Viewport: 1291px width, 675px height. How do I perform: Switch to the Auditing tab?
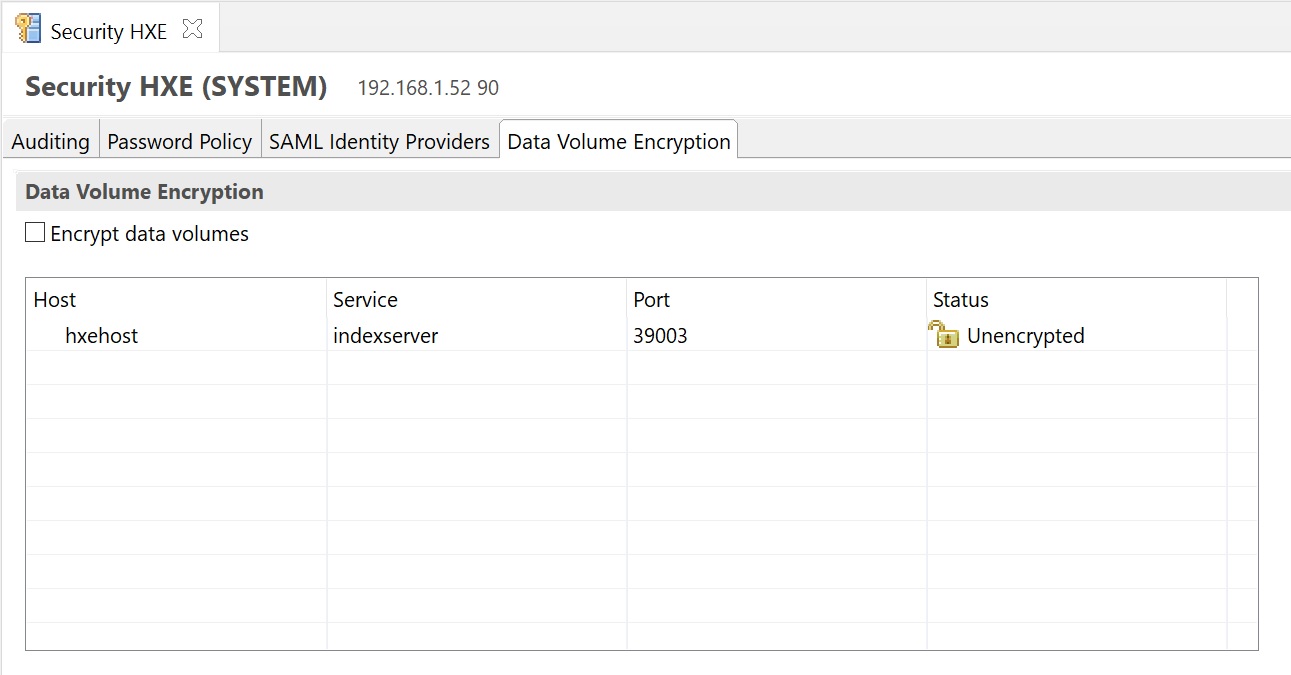click(x=50, y=141)
